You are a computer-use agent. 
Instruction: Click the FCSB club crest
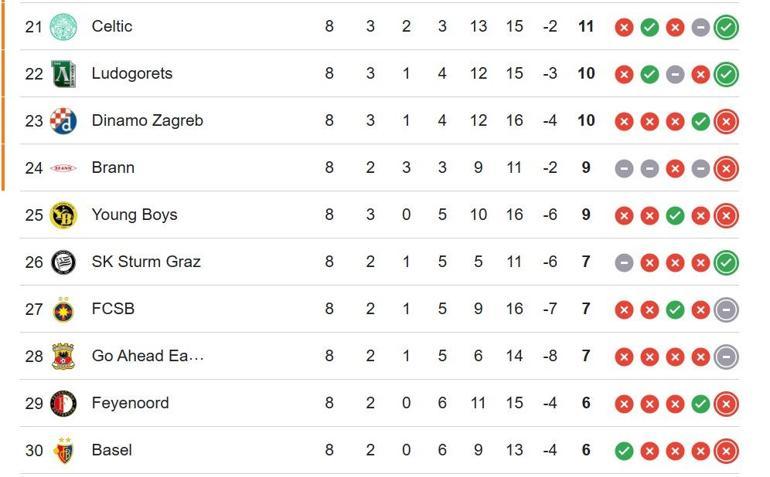click(x=63, y=309)
